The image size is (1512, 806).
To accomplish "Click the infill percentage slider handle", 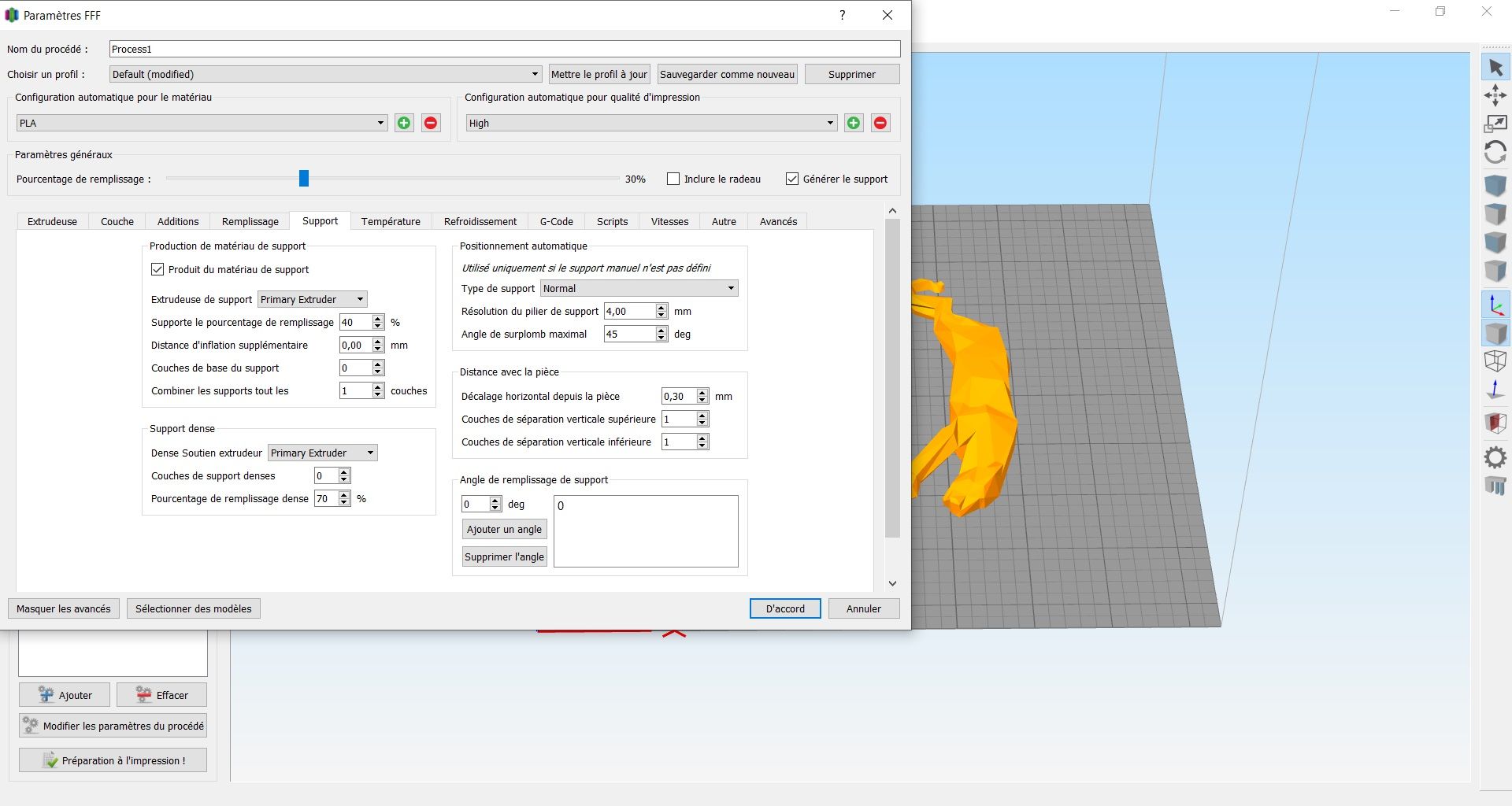I will (x=304, y=179).
